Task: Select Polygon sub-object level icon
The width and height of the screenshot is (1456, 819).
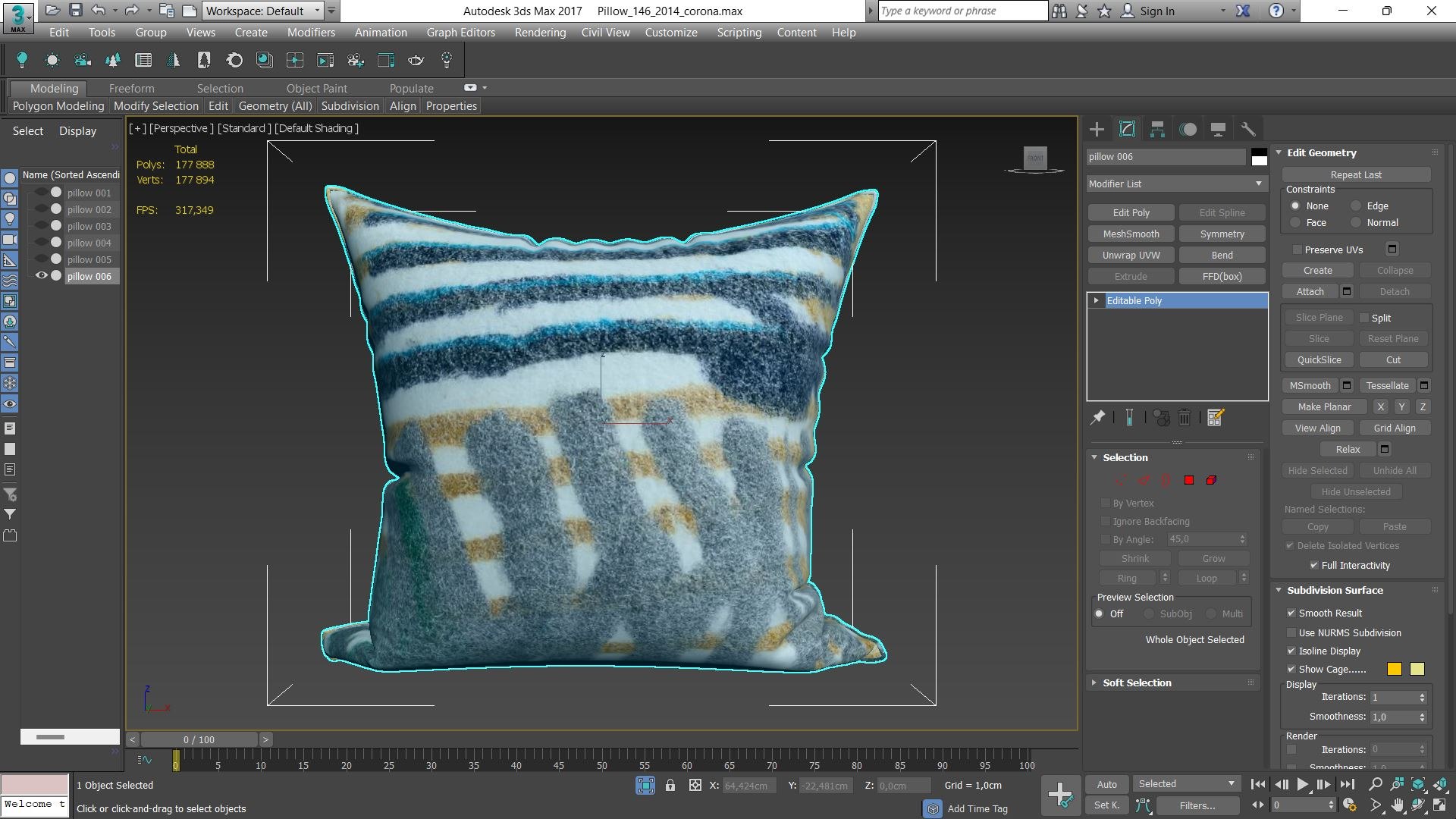Action: (x=1189, y=480)
